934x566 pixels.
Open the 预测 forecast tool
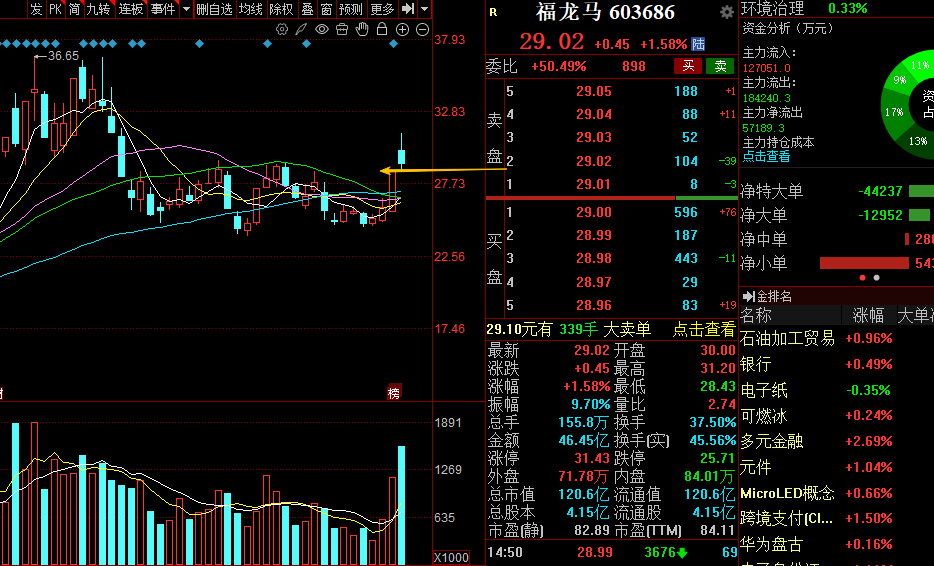(351, 9)
